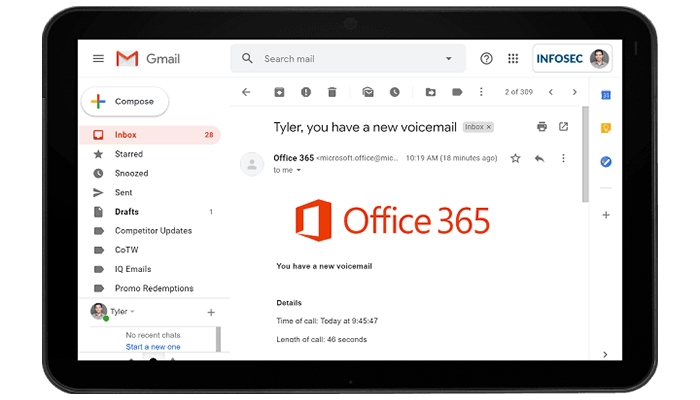Star the Office 365 message
This screenshot has width=700, height=400.
[516, 158]
